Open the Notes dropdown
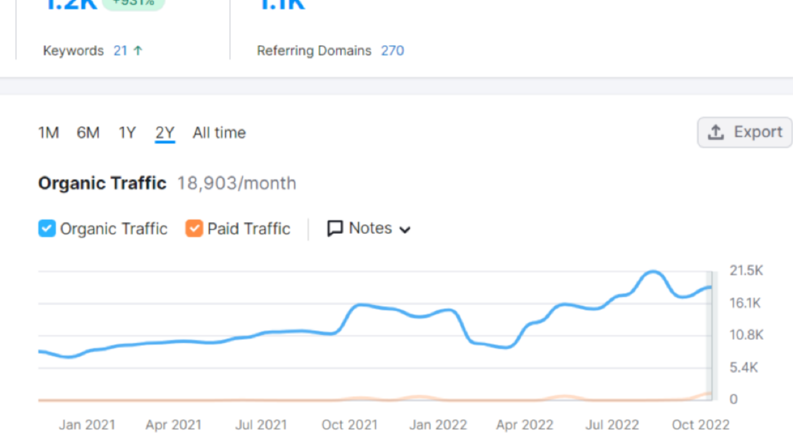 coord(369,229)
